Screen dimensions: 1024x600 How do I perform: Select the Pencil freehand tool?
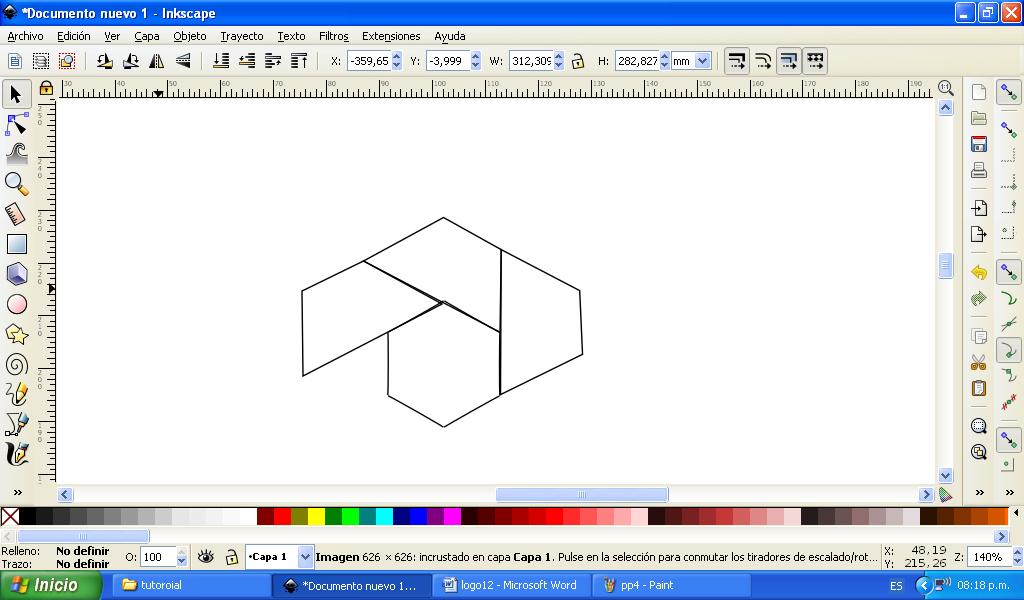tap(16, 394)
